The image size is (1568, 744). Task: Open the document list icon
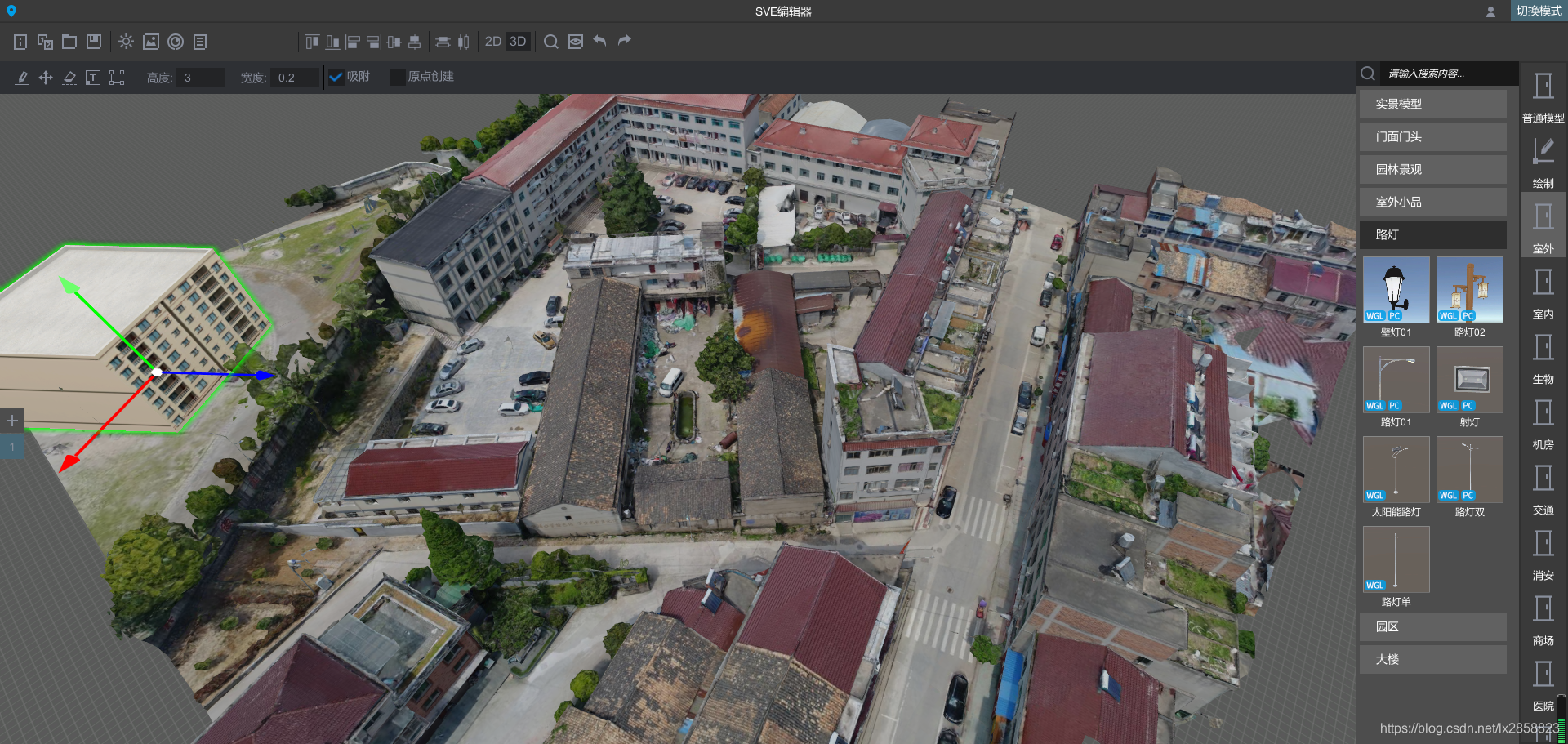pyautogui.click(x=200, y=42)
